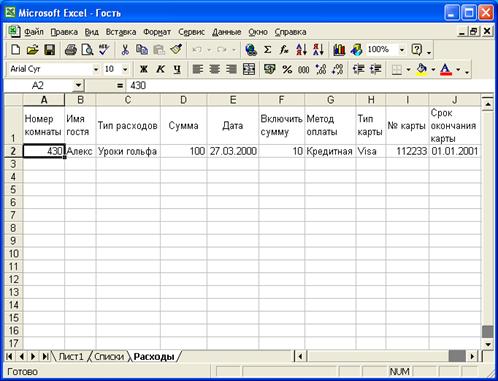Jump to the last sheet tab arrow

[x=45, y=356]
